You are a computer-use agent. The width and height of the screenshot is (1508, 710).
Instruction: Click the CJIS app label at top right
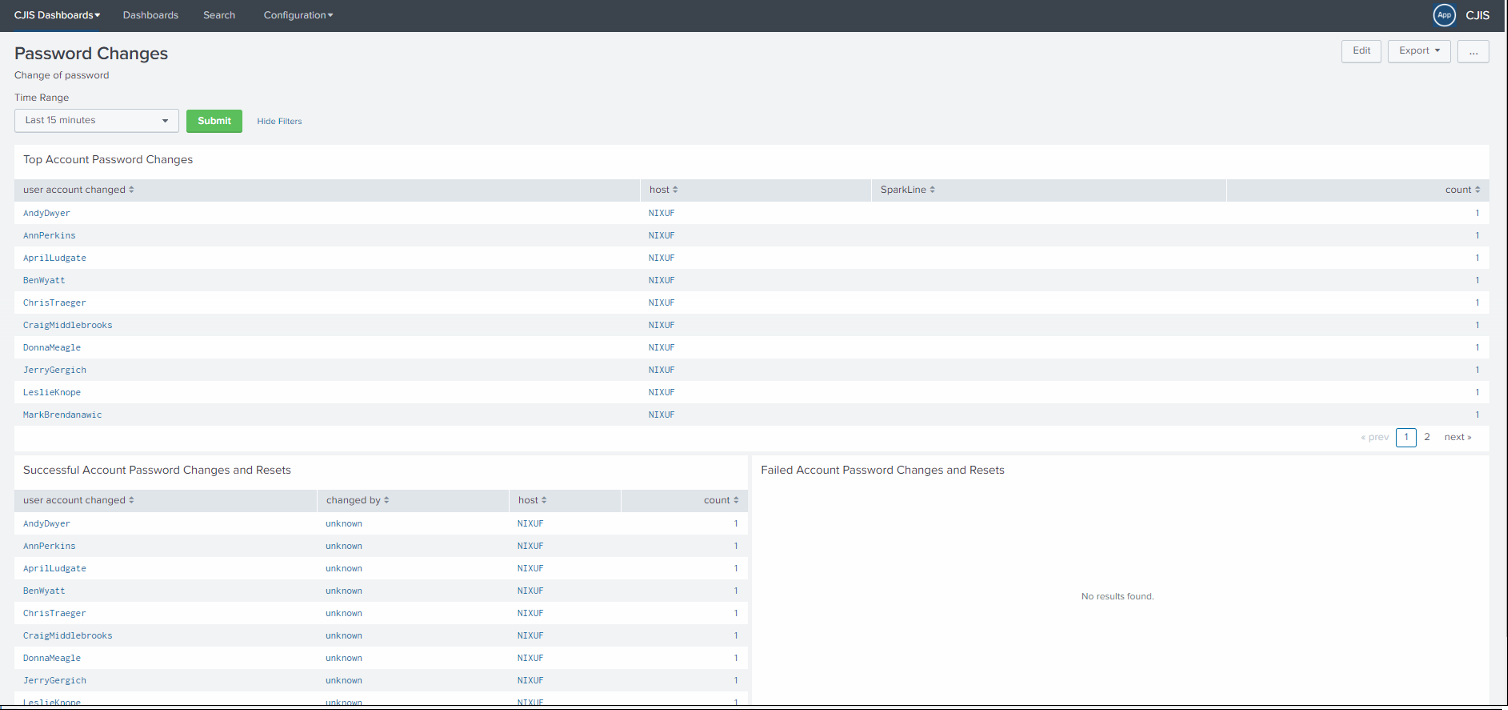(x=1478, y=15)
